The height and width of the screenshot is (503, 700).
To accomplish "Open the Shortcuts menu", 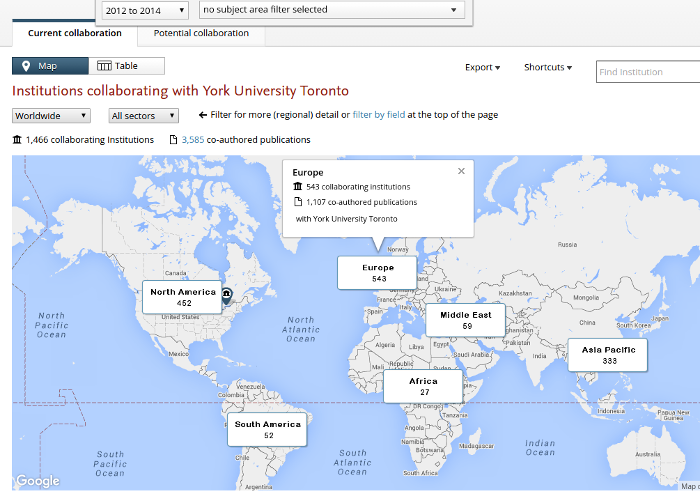I will [548, 67].
